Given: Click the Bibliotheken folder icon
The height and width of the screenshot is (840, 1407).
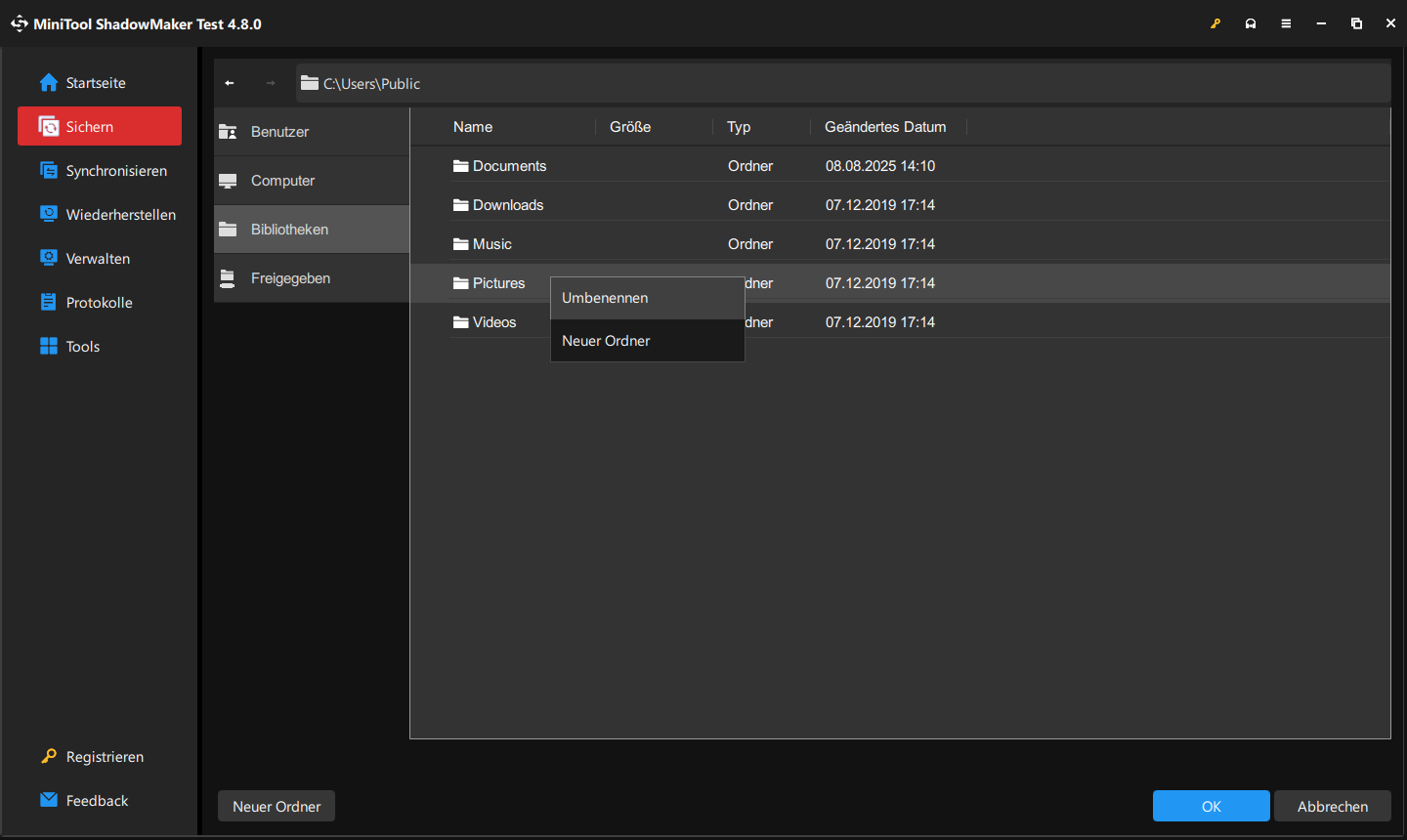Looking at the screenshot, I should 228,230.
